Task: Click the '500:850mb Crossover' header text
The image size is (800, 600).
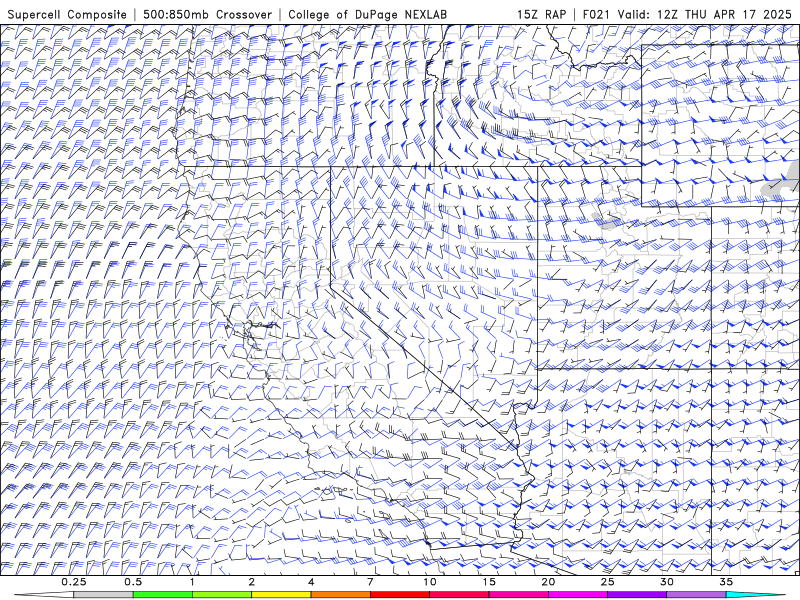Action: (x=208, y=14)
